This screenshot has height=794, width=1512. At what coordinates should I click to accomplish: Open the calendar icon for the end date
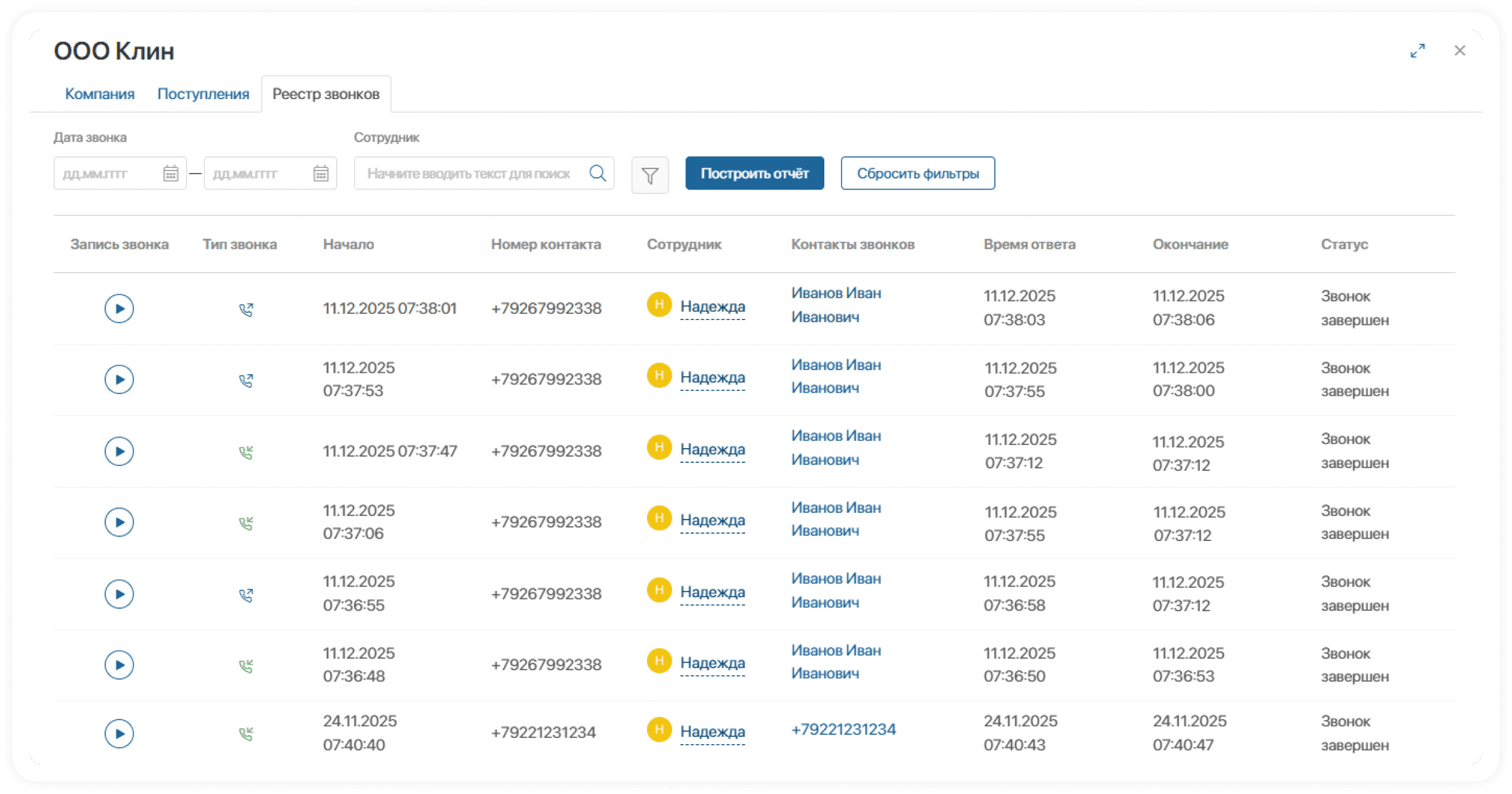pyautogui.click(x=321, y=173)
